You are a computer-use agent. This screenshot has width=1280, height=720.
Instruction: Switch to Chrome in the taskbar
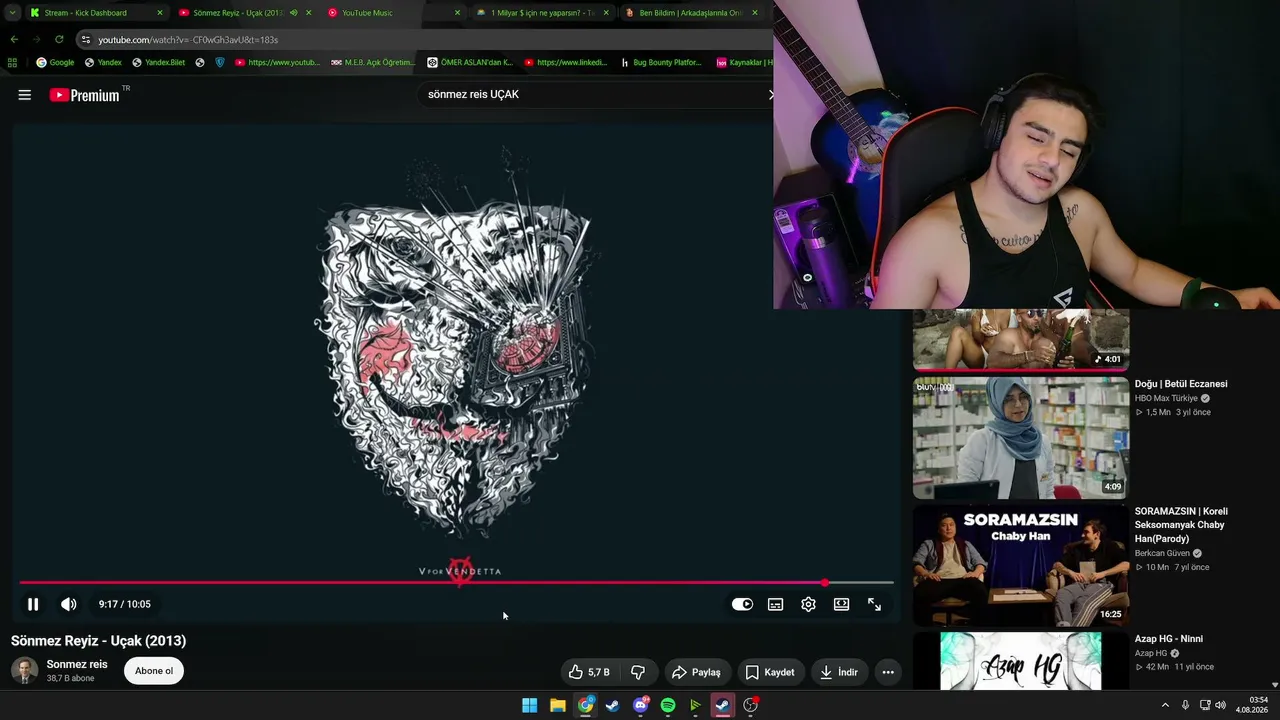coord(585,705)
